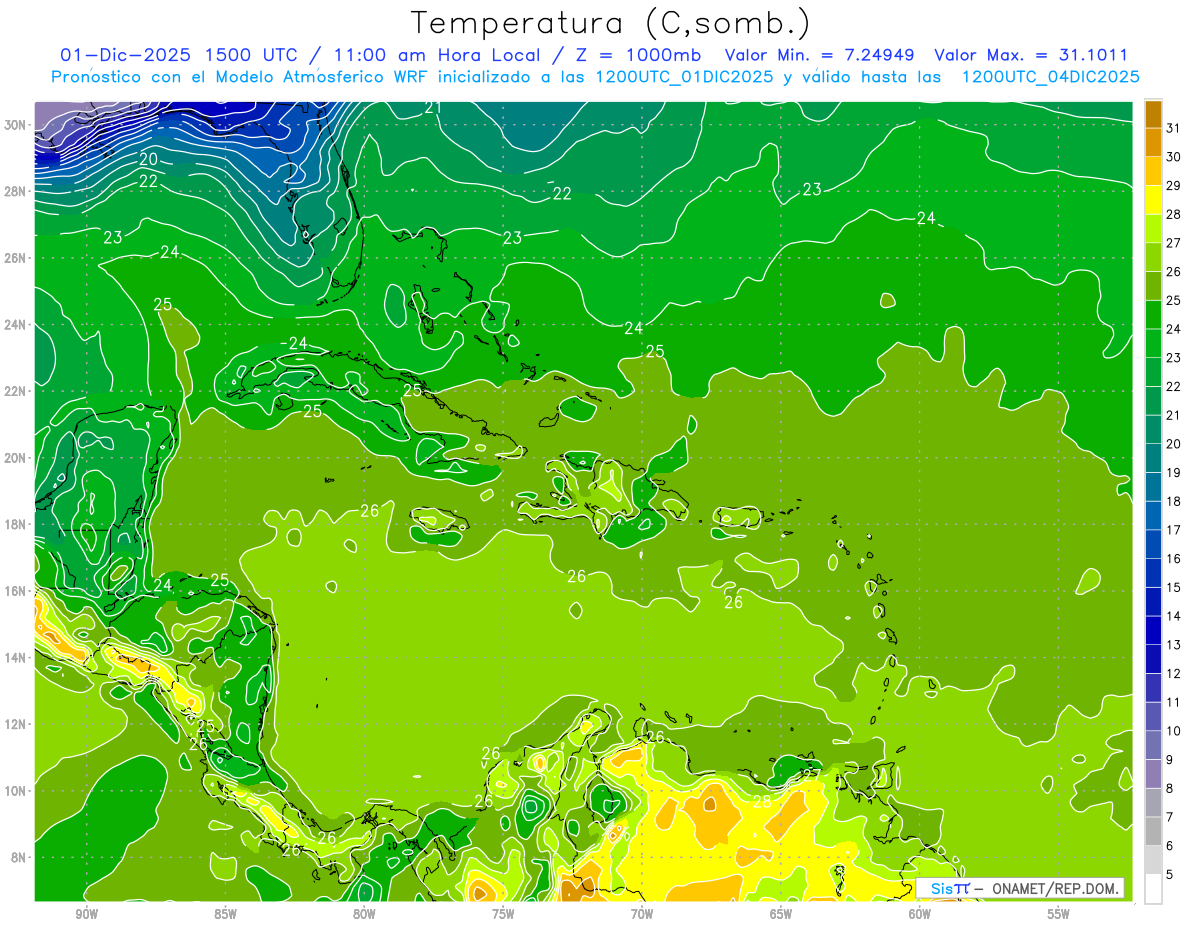
Task: Click legend scale value 30
Action: (1174, 157)
